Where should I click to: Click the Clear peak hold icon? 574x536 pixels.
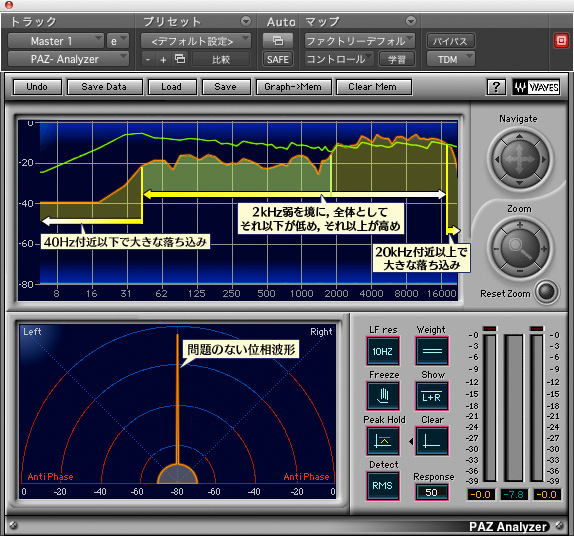(x=432, y=441)
